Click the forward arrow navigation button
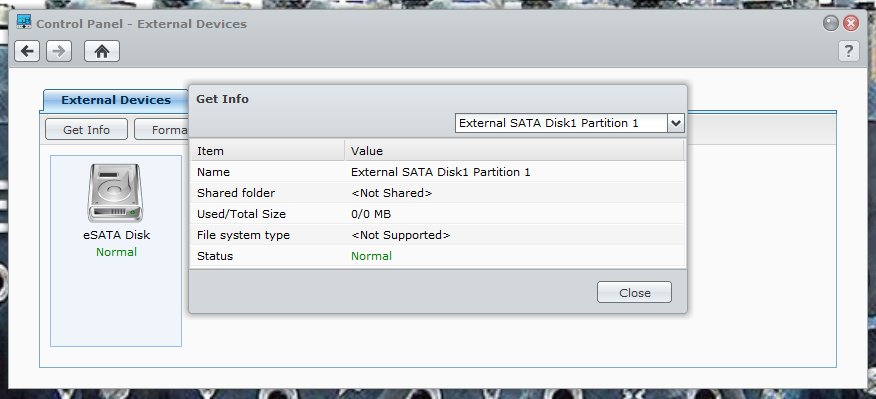876x399 pixels. (x=59, y=51)
